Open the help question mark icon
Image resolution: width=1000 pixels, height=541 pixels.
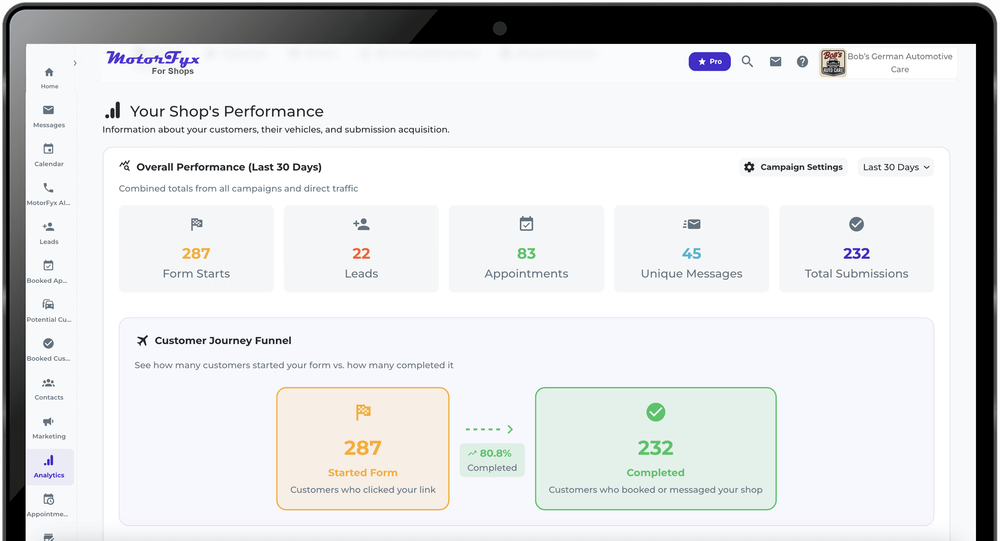pyautogui.click(x=802, y=62)
